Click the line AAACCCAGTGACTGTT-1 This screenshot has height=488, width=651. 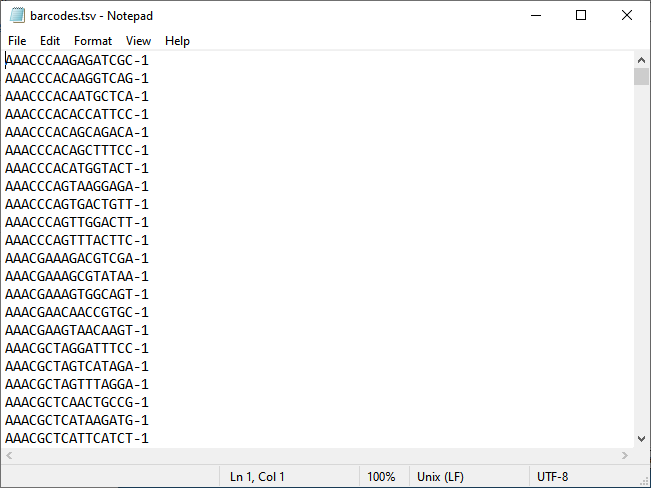tap(77, 204)
